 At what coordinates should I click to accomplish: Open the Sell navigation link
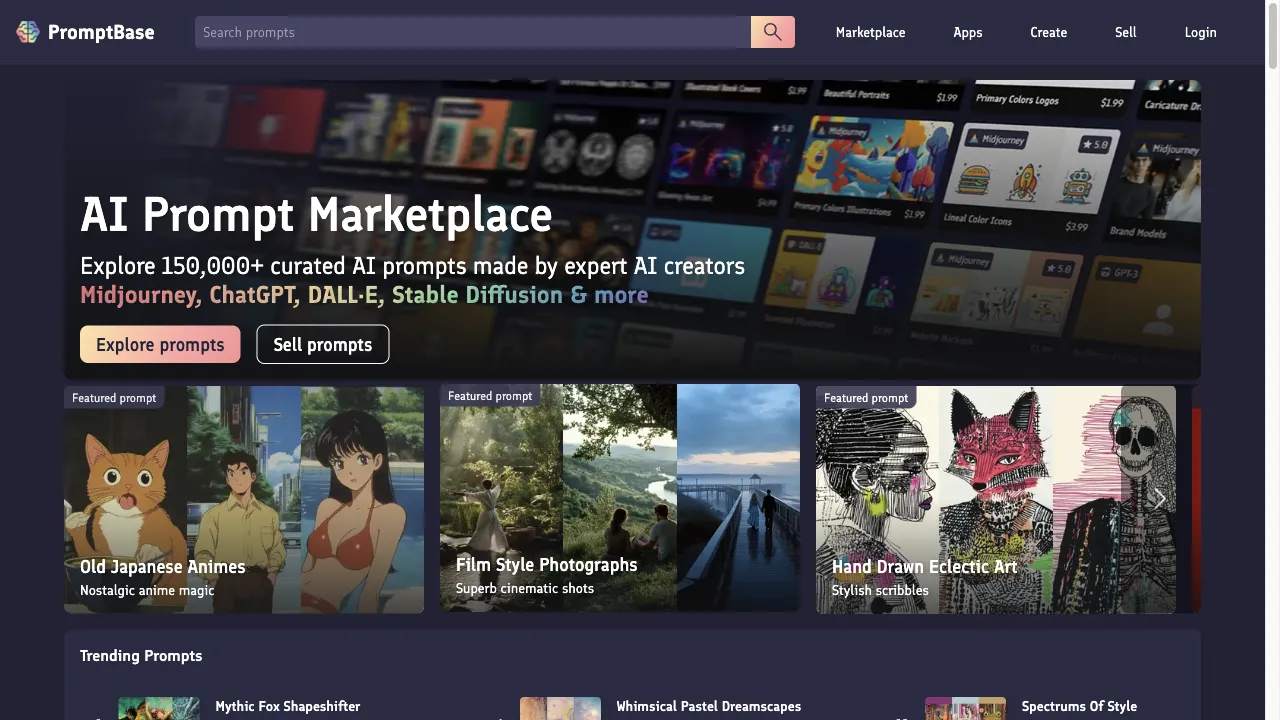click(1126, 32)
